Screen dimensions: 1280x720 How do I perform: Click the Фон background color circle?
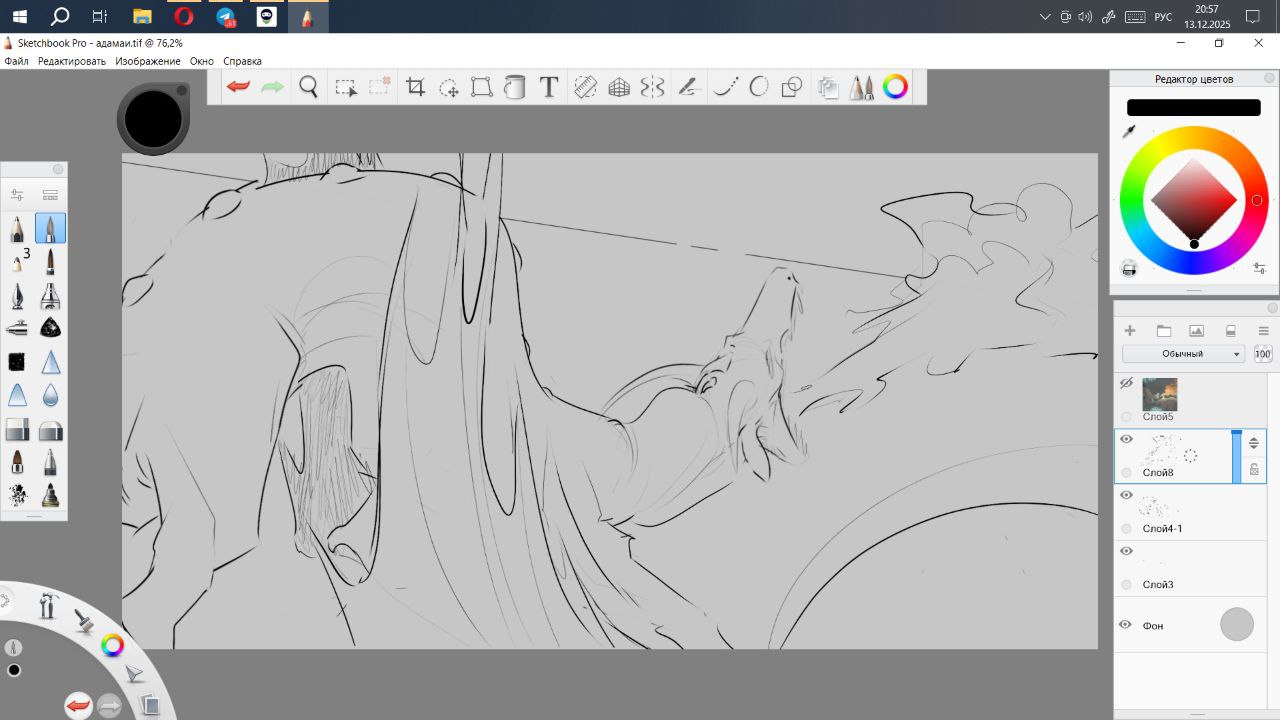[x=1237, y=625]
